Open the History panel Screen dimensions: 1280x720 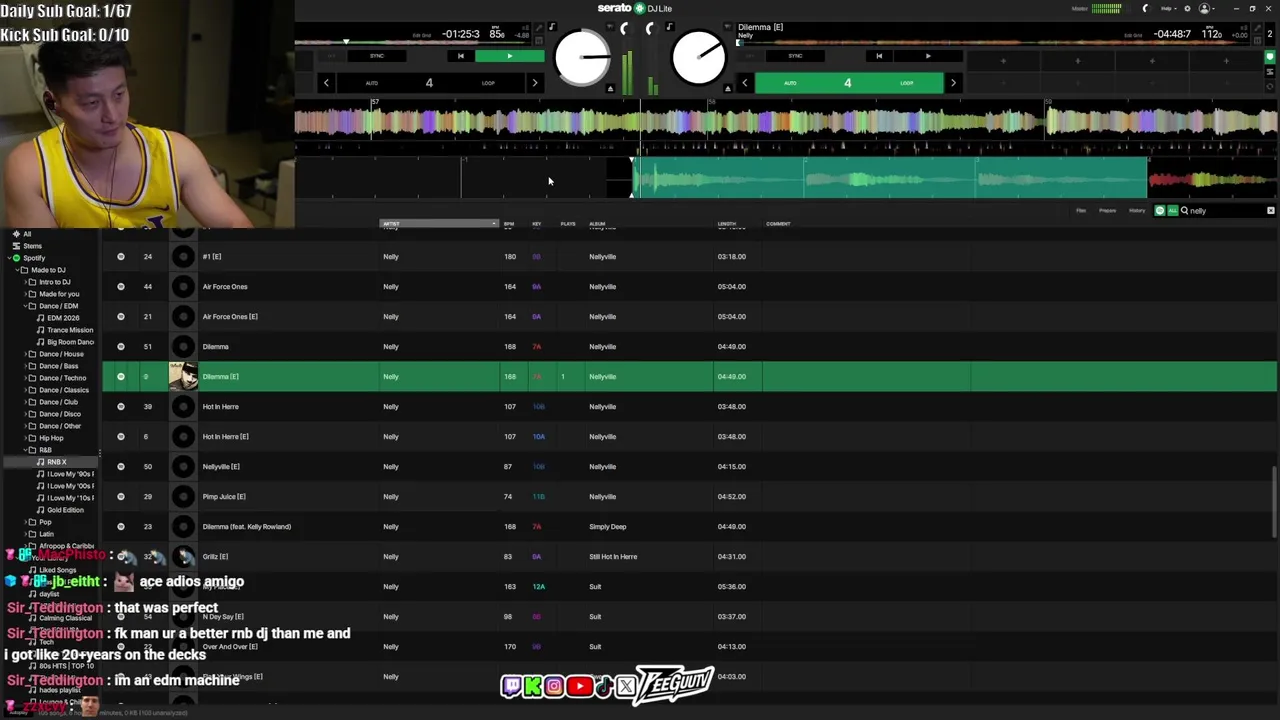pyautogui.click(x=1137, y=211)
